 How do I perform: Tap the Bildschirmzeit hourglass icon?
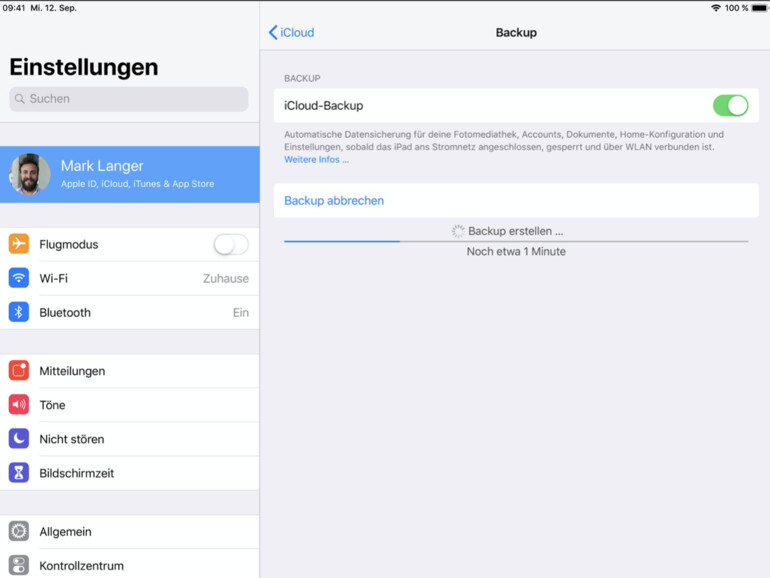19,473
